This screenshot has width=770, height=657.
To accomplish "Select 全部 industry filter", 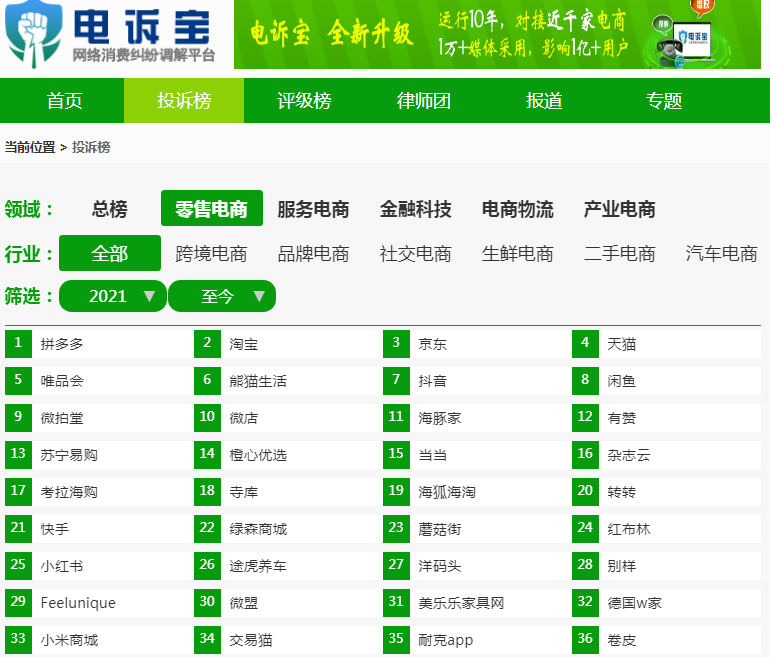I will tap(110, 253).
